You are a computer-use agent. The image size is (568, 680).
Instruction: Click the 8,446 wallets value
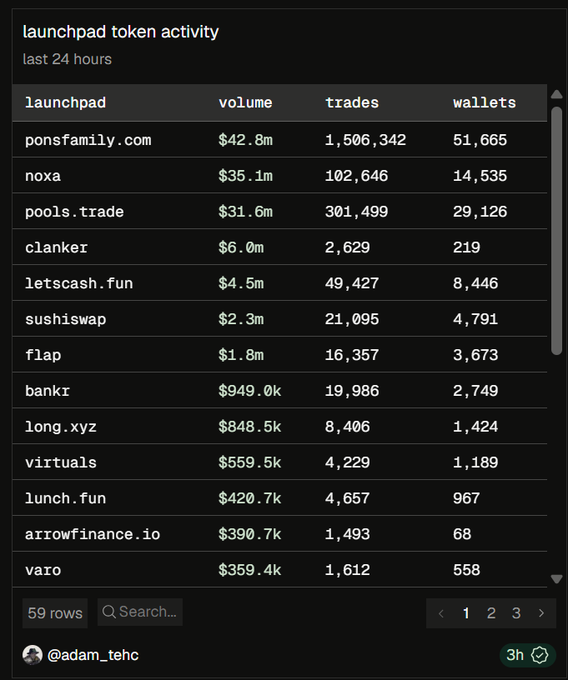[x=476, y=284]
